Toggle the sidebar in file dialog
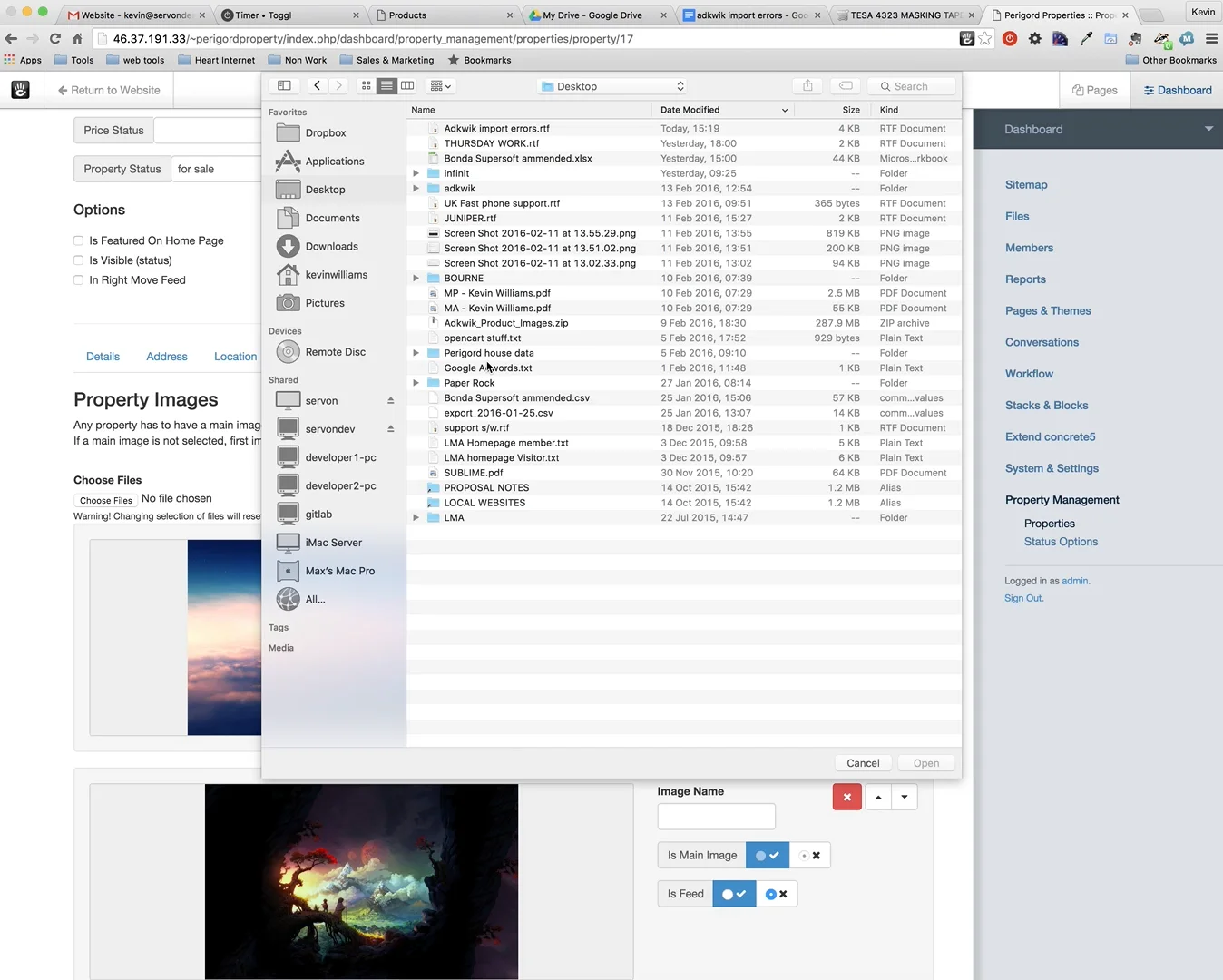 coord(284,86)
